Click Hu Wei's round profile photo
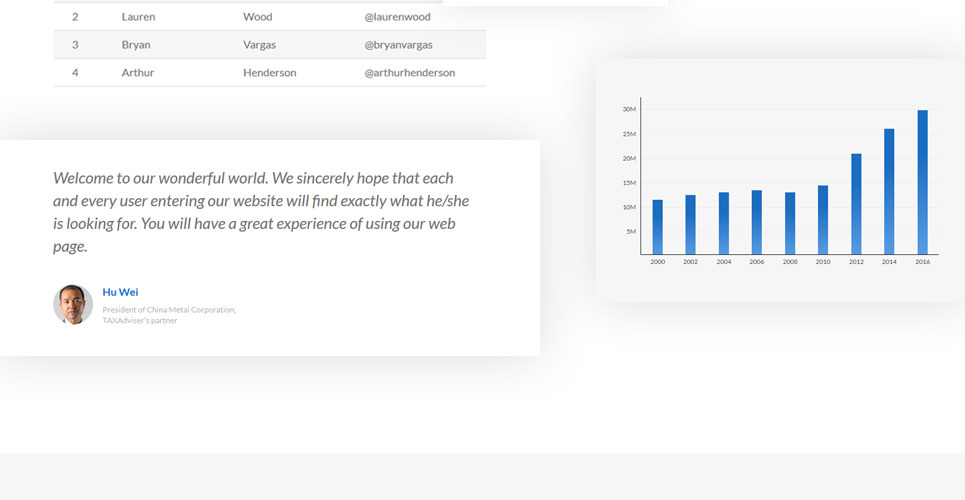 [73, 304]
